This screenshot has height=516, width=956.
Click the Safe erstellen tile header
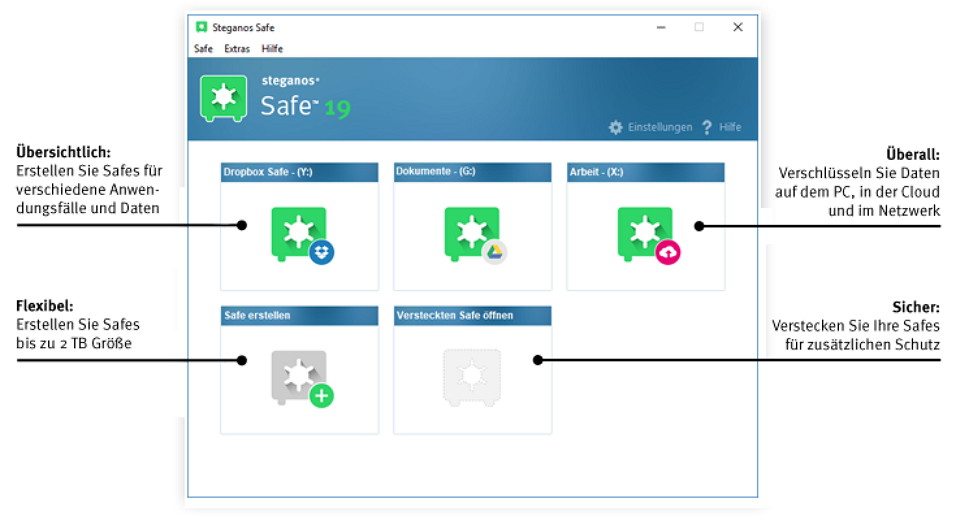tap(299, 315)
